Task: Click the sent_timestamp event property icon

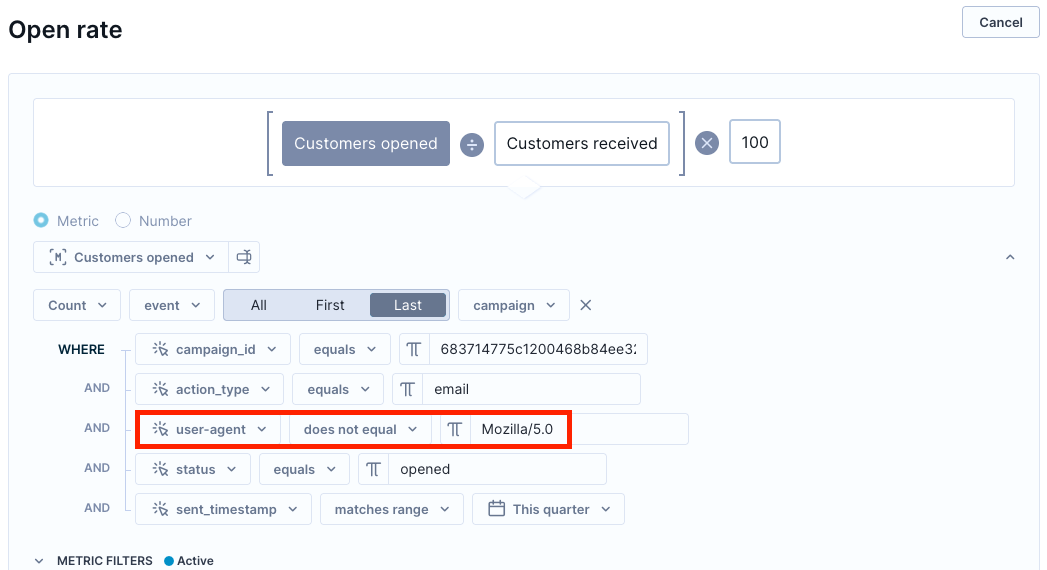Action: coord(160,509)
